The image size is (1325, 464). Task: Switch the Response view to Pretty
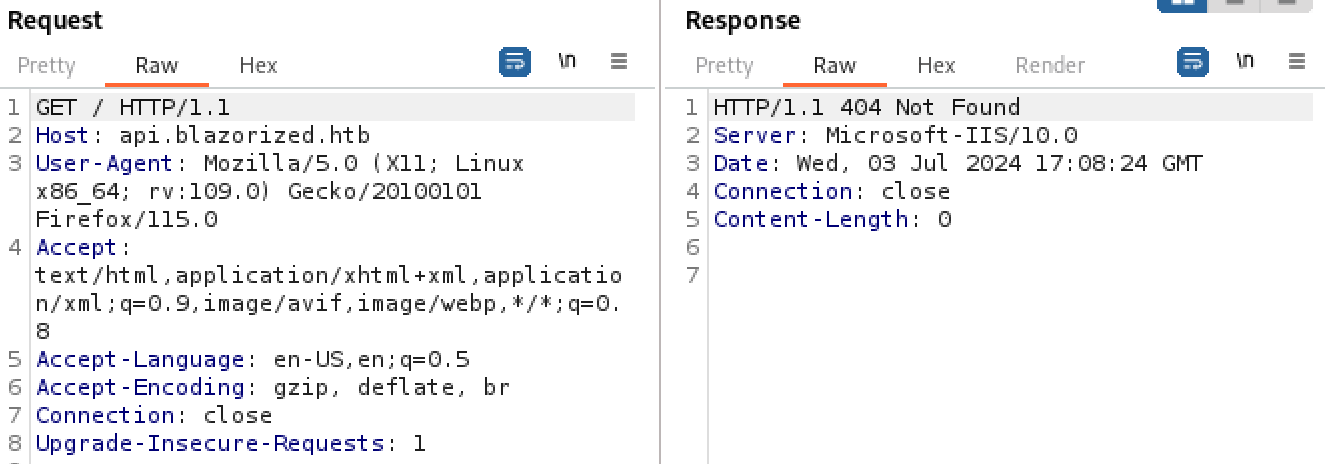tap(724, 66)
